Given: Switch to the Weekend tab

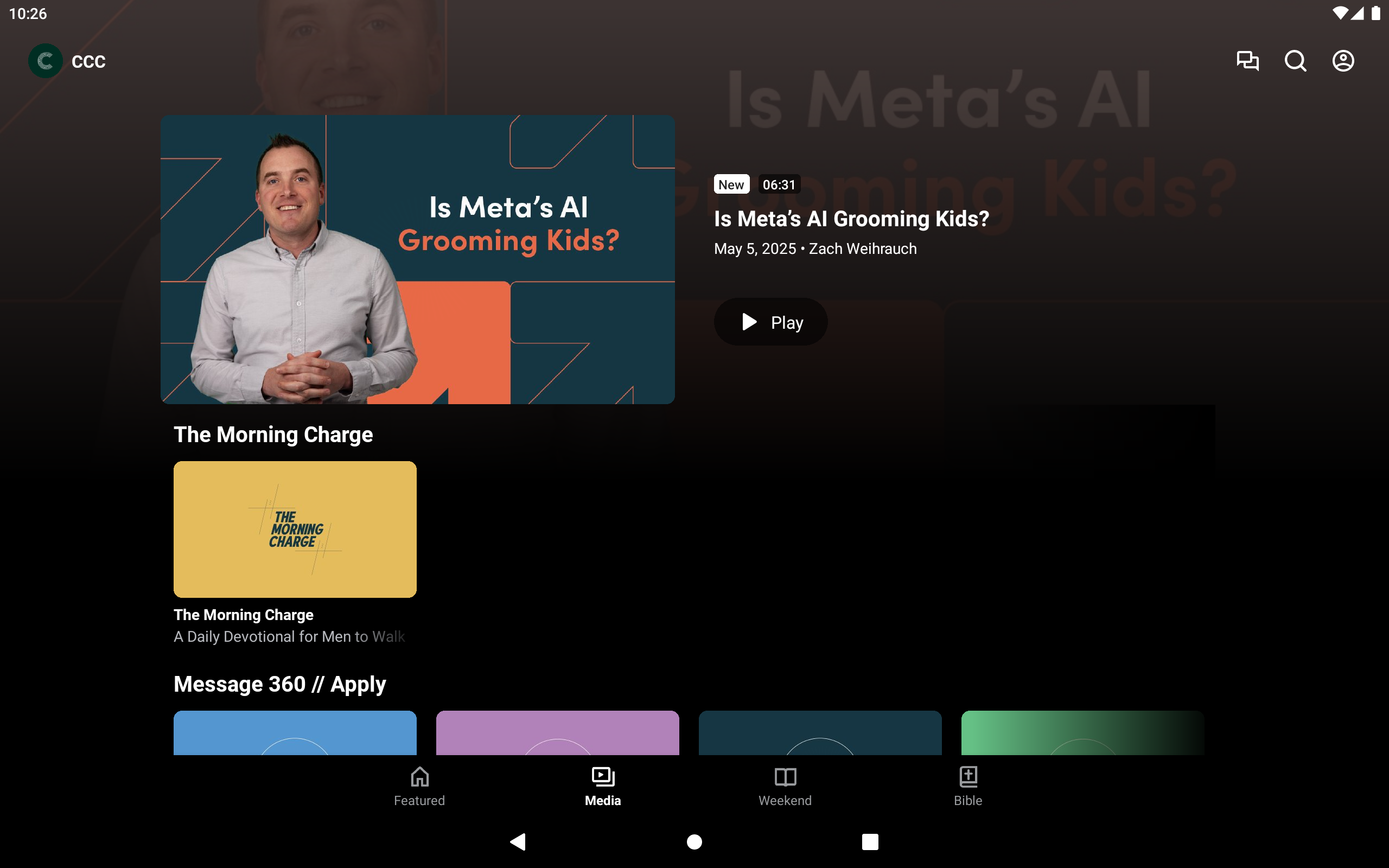Looking at the screenshot, I should point(785,787).
